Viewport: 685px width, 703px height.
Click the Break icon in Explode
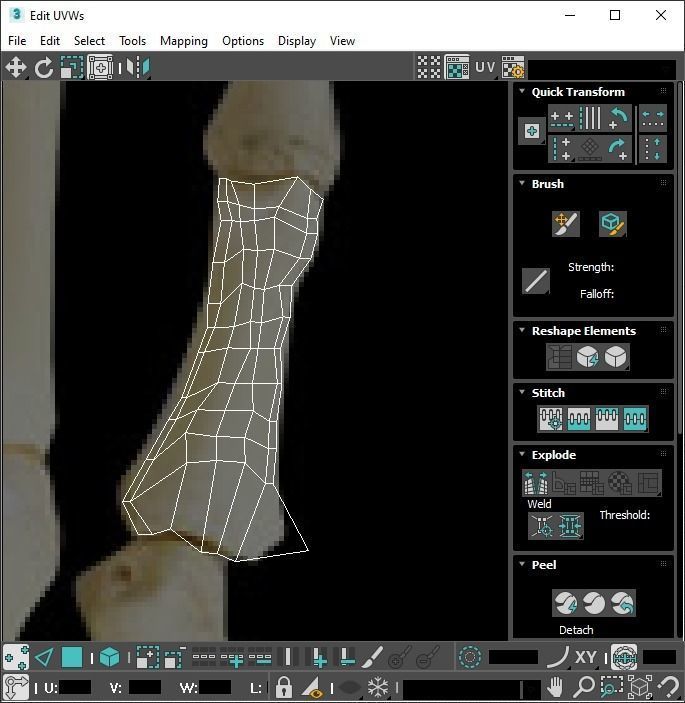point(536,482)
